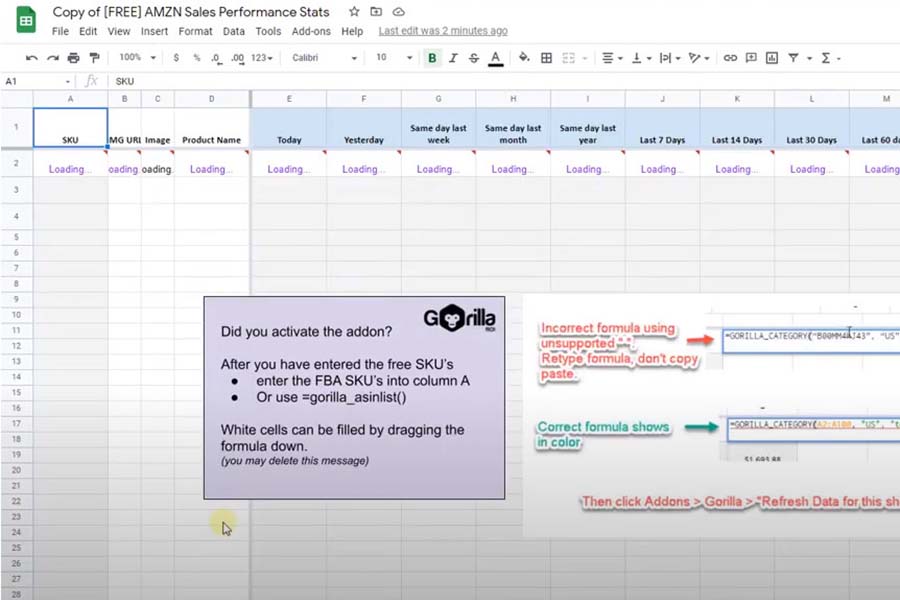Screen dimensions: 900x600
Task: Click the Gorilla ROI logo image
Action: tap(459, 318)
